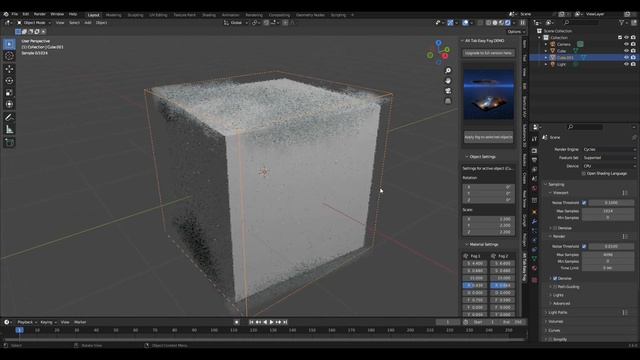640x360 pixels.
Task: Open the Render Engine dropdown
Action: [609, 149]
